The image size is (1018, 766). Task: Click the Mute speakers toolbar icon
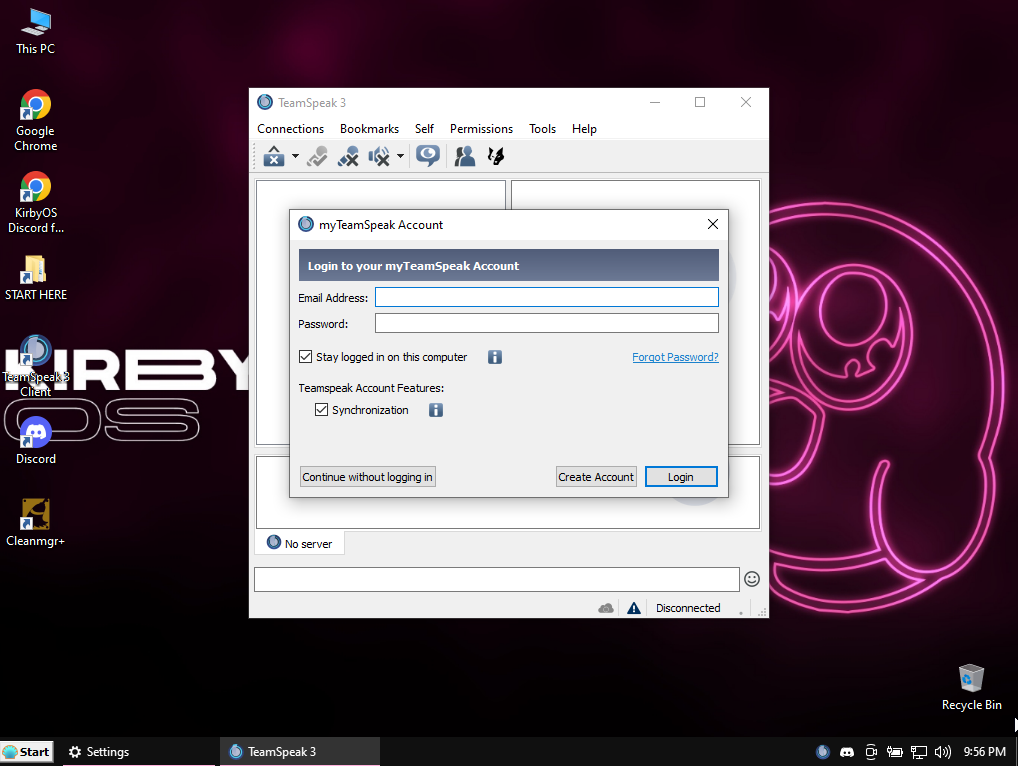coord(379,156)
